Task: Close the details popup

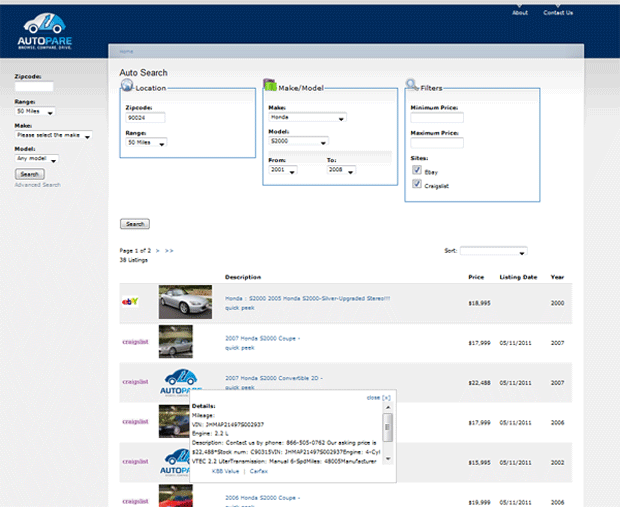Action: [x=378, y=397]
